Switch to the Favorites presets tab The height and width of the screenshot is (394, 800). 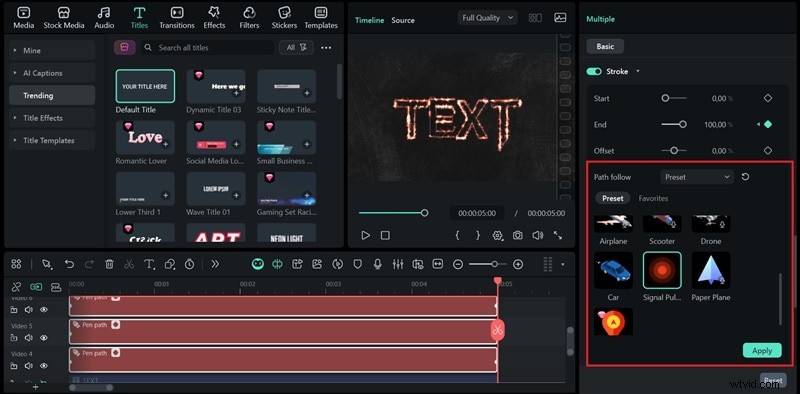tap(653, 198)
